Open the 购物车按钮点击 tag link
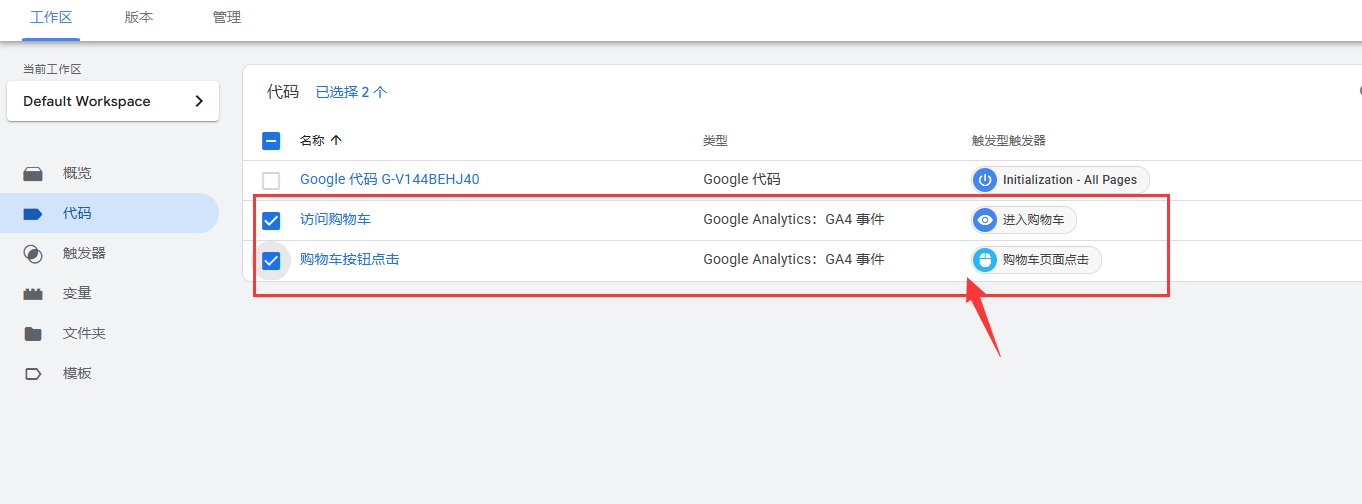The height and width of the screenshot is (504, 1362). [349, 260]
